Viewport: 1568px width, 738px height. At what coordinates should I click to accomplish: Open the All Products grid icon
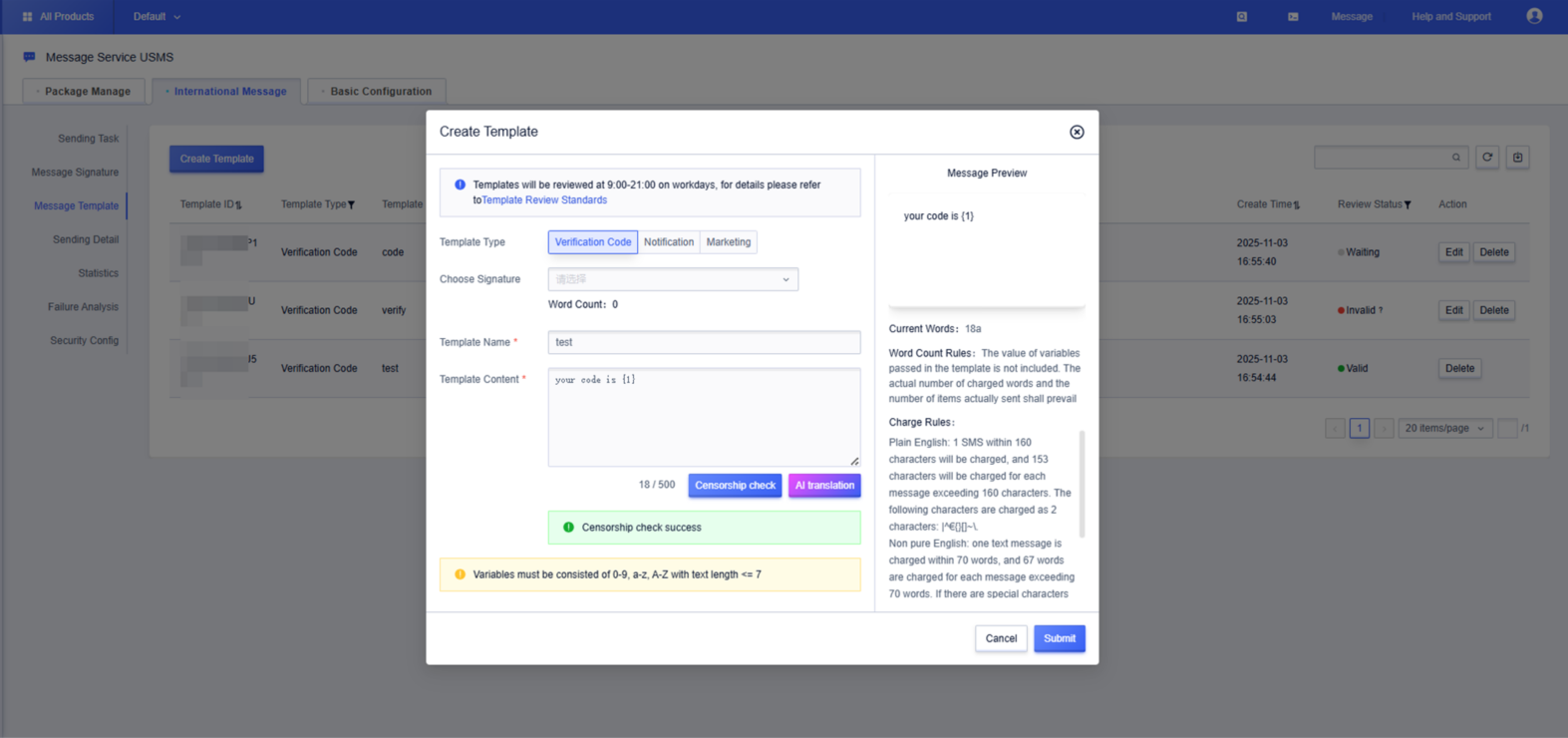[27, 17]
